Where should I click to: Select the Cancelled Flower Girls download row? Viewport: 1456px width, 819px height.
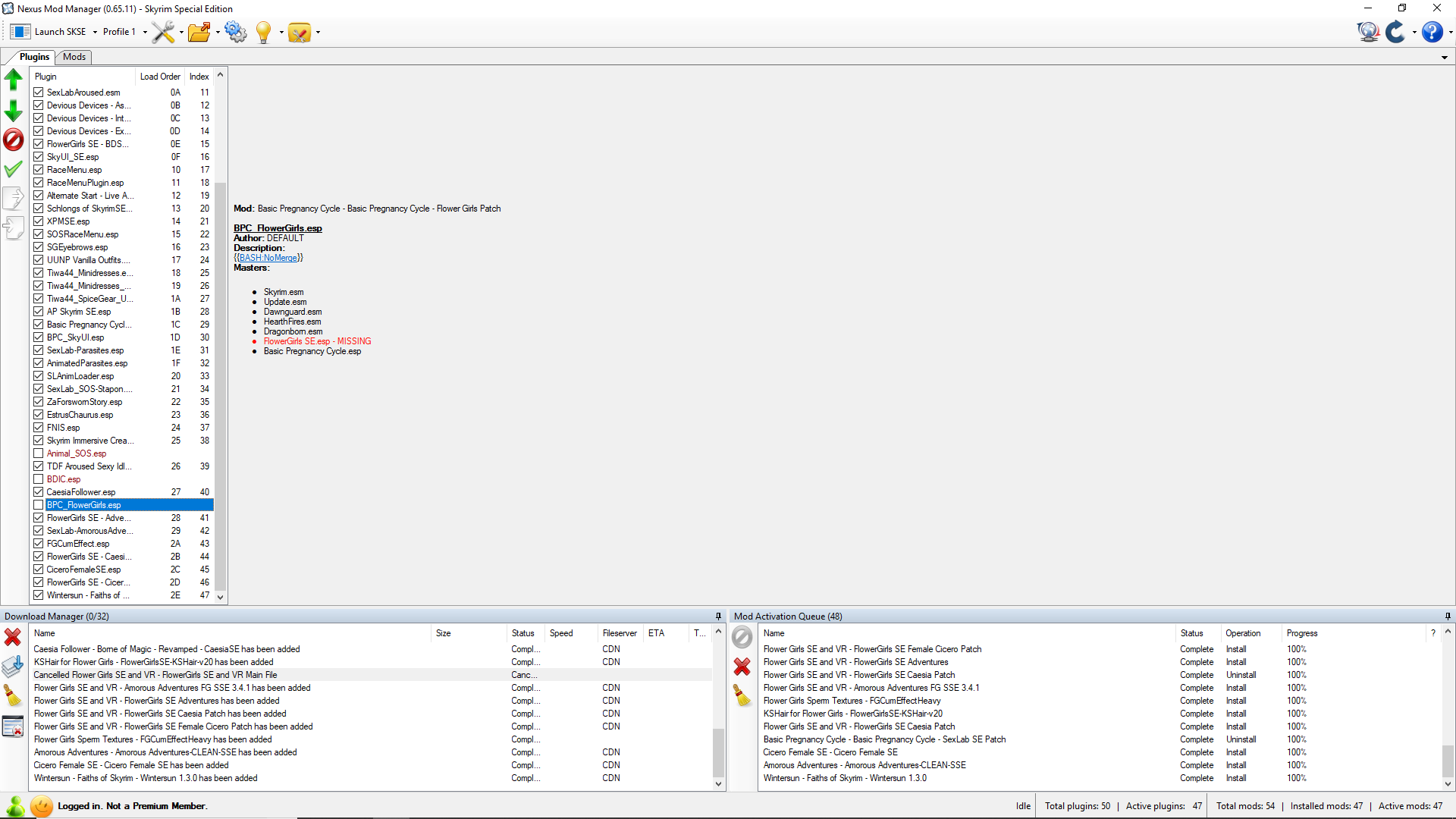(x=372, y=675)
